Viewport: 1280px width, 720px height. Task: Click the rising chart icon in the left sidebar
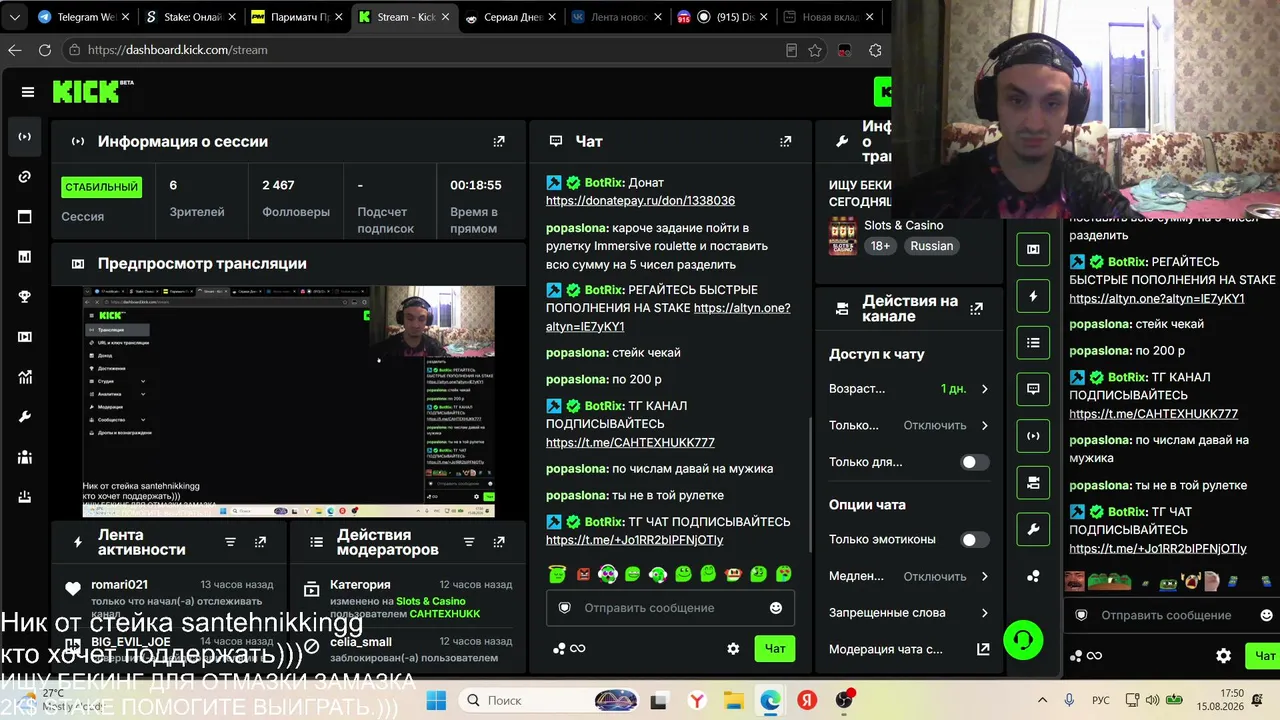click(x=25, y=377)
